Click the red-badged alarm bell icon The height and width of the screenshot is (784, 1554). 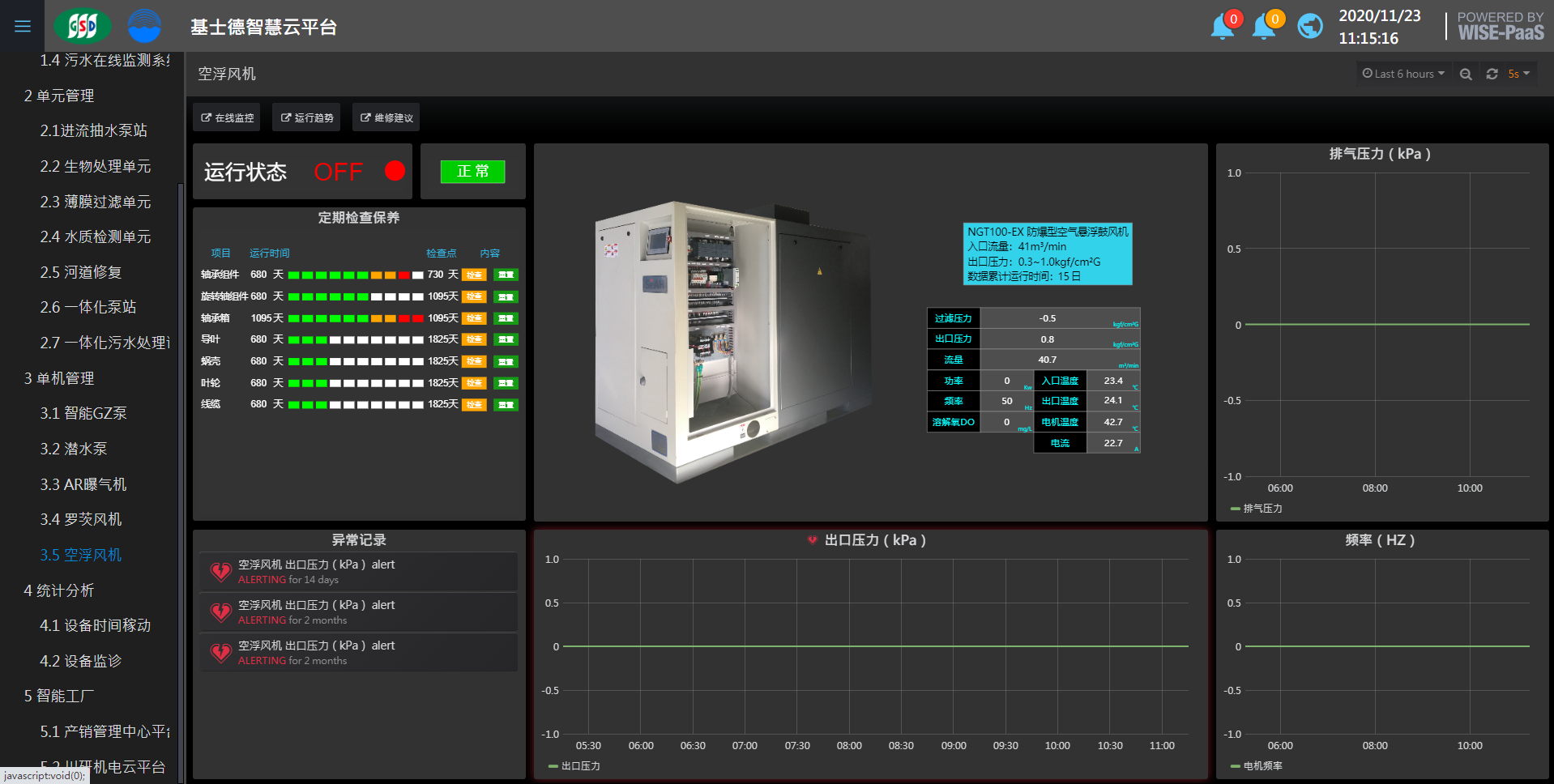click(1223, 27)
